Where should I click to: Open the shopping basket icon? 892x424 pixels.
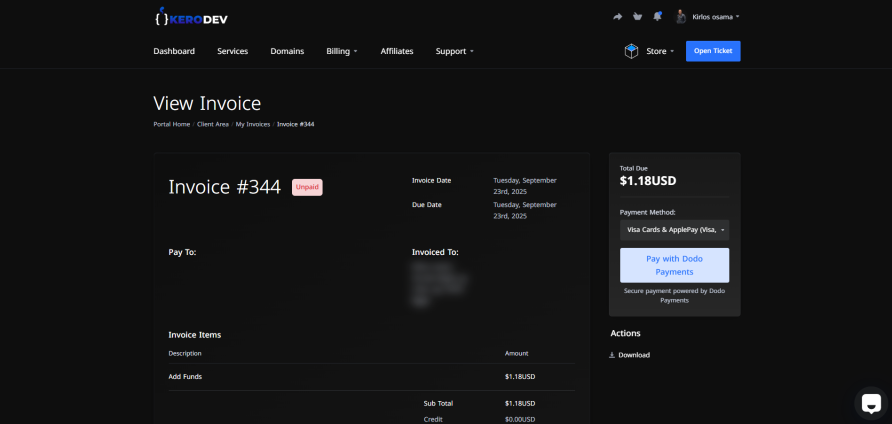637,16
